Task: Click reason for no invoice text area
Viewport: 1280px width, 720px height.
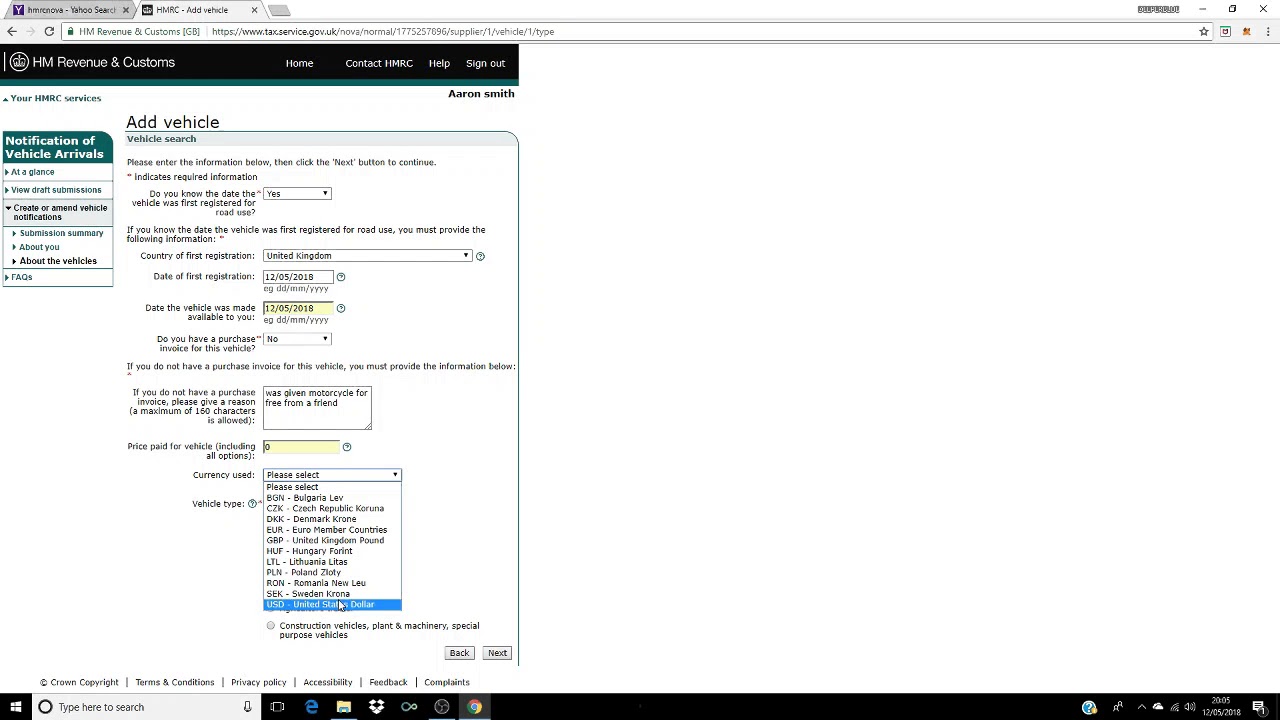Action: coord(317,408)
